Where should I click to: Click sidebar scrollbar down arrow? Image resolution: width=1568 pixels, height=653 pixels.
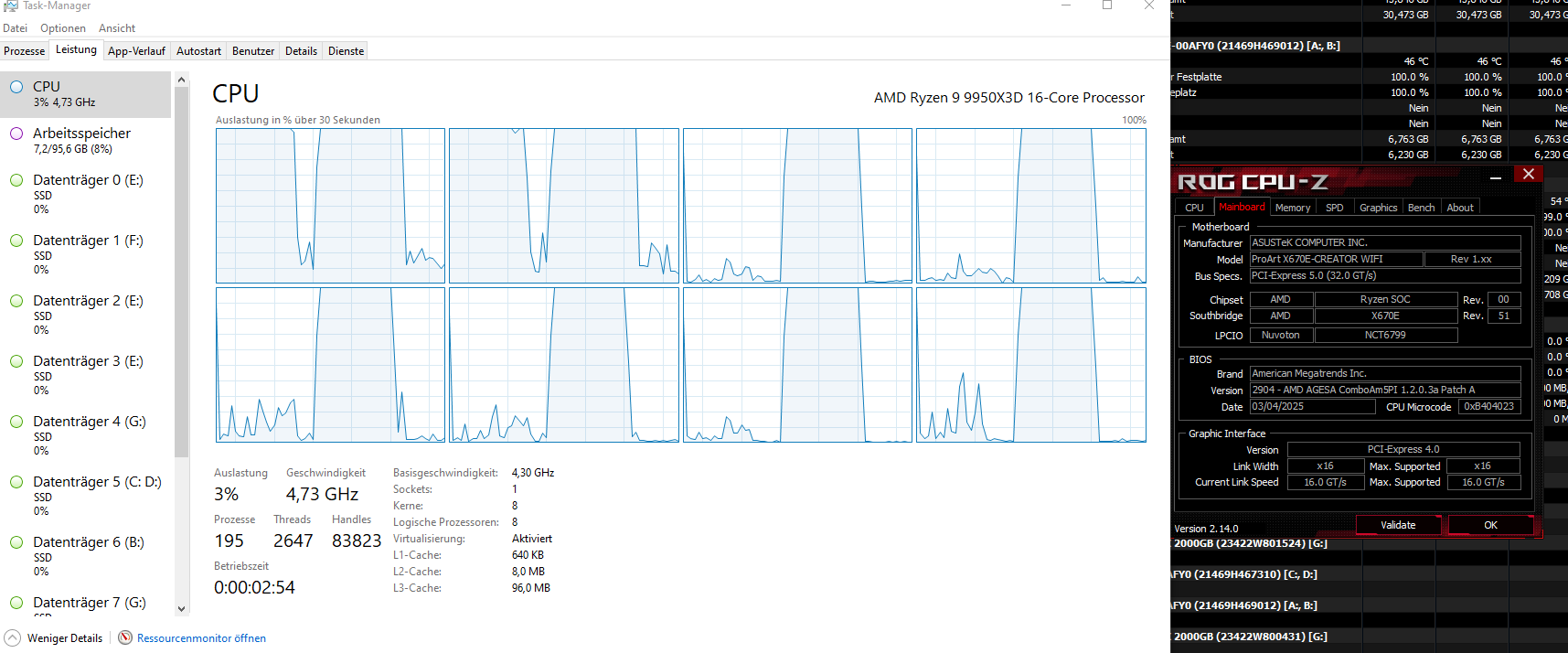point(181,608)
